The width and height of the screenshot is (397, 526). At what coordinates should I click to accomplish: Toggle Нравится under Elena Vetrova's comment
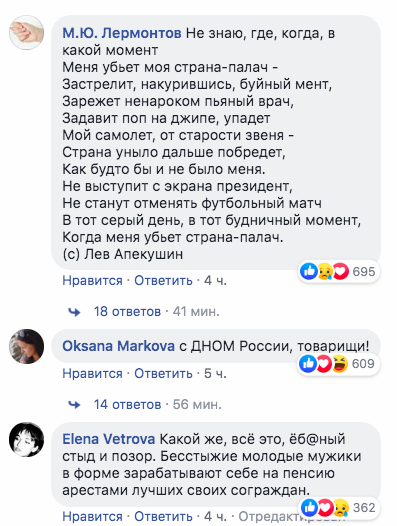point(92,517)
